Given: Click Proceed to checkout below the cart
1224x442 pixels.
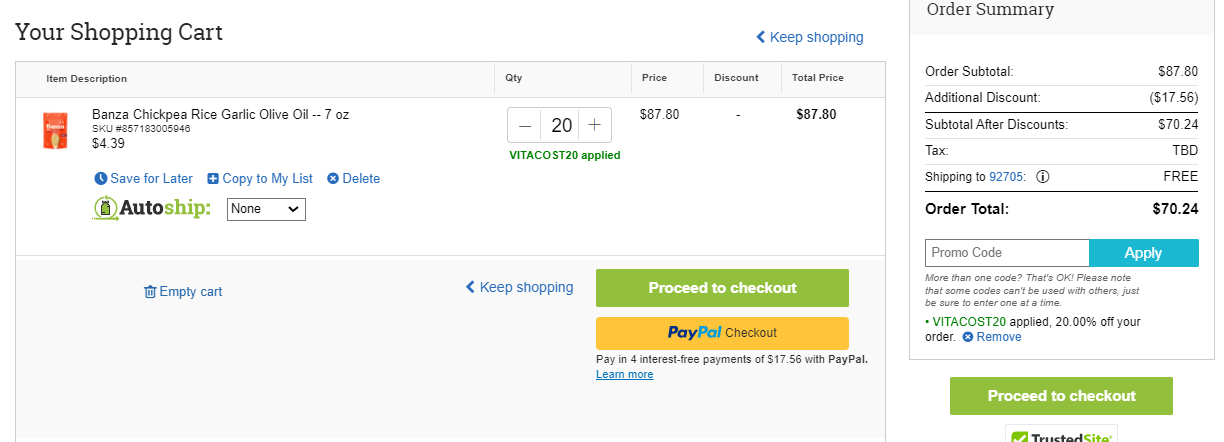Looking at the screenshot, I should click(x=722, y=288).
